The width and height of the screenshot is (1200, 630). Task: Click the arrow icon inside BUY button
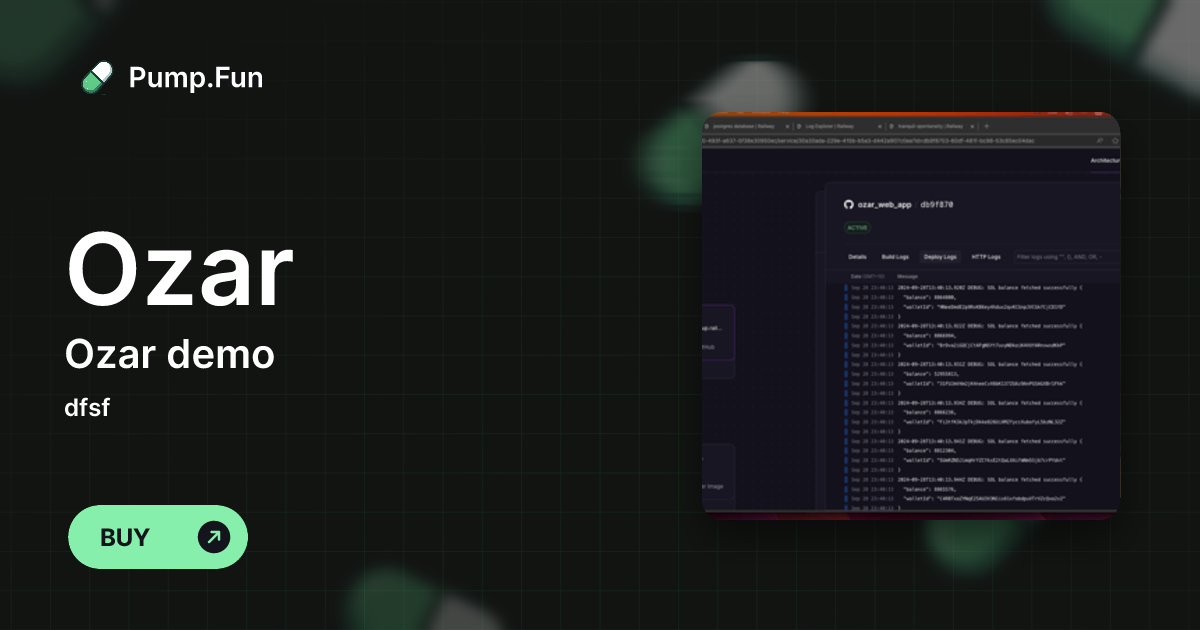(213, 537)
